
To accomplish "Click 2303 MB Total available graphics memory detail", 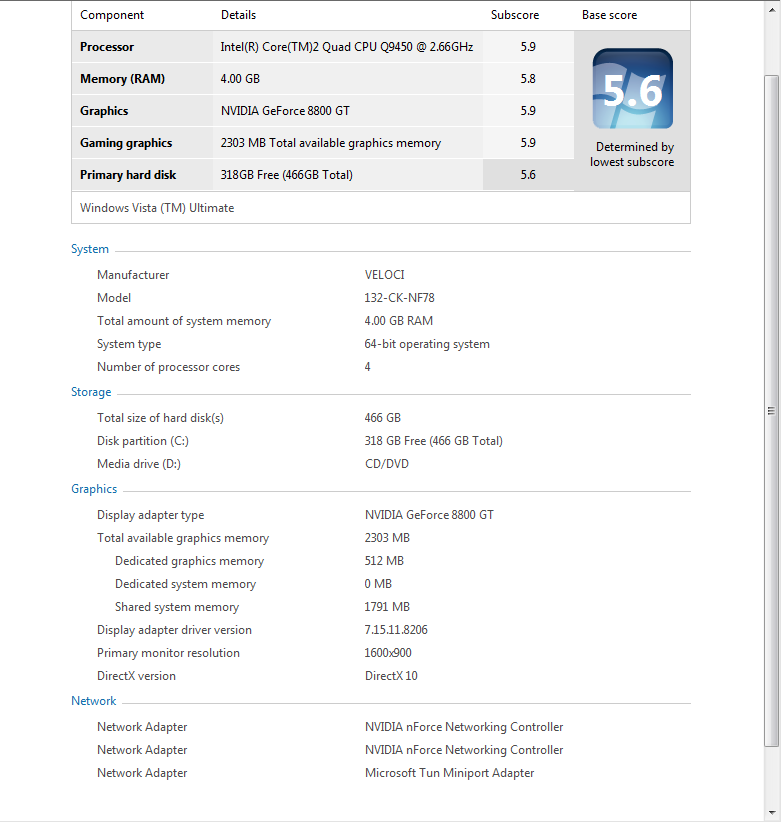I will (x=331, y=143).
